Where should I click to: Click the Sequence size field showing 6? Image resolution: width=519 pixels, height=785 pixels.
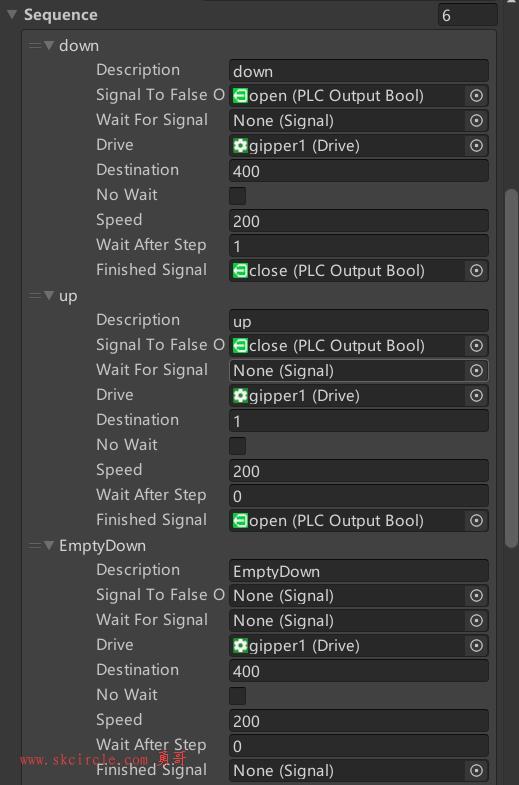(467, 15)
